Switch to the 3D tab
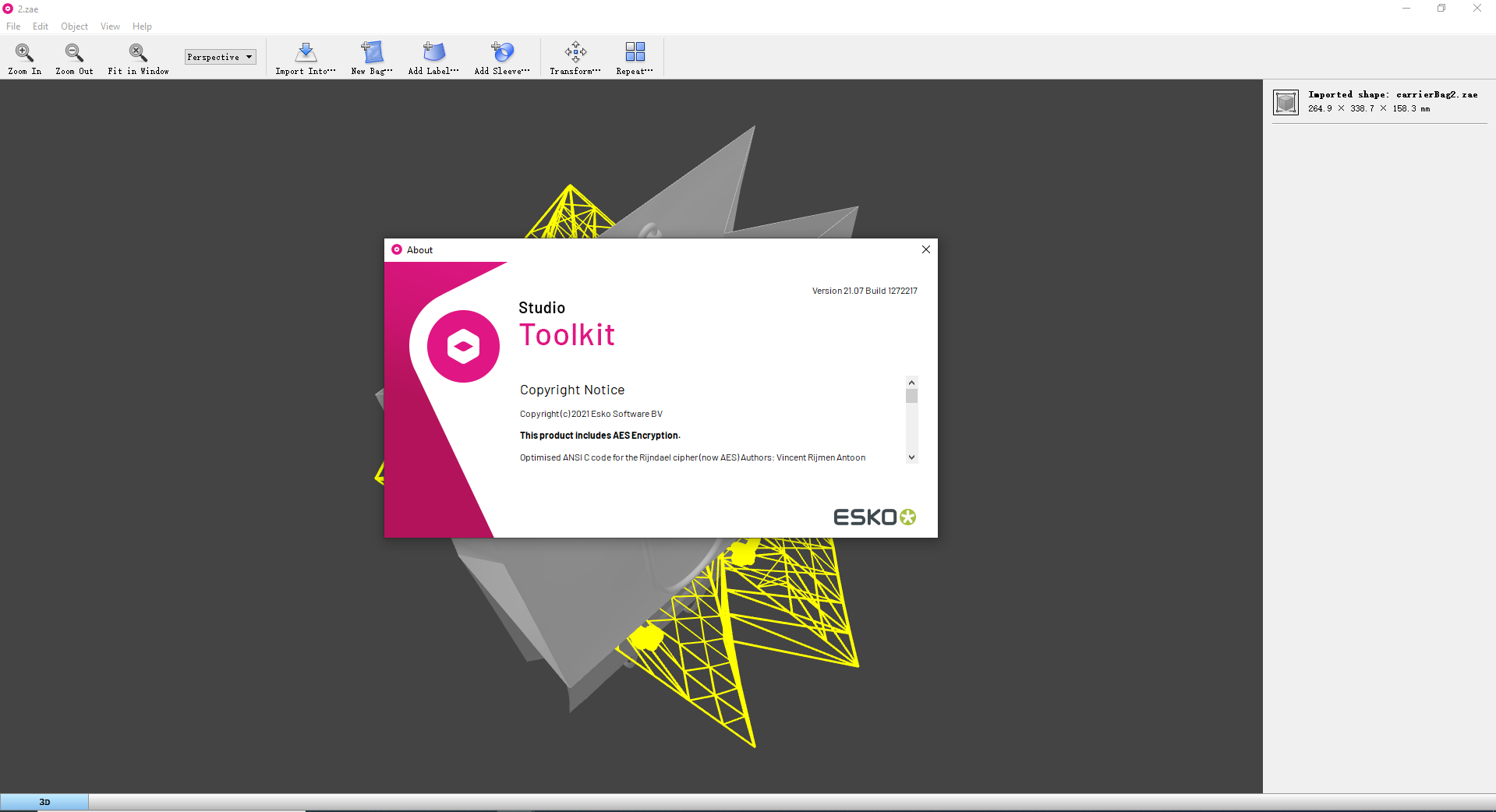Screen dimensions: 1496x812 tap(44, 802)
